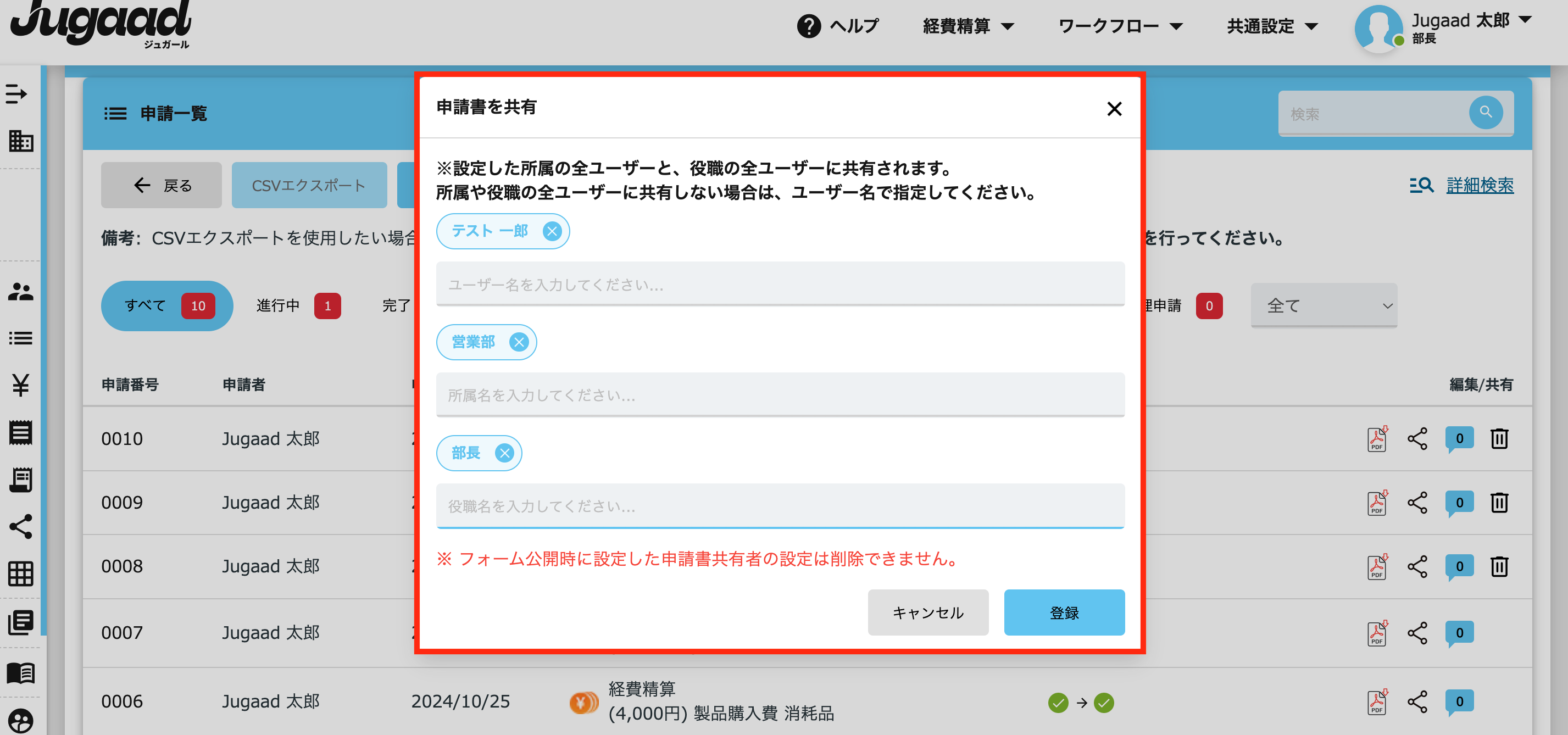Open the list sidebar icon
The height and width of the screenshot is (735, 1568).
[21, 338]
